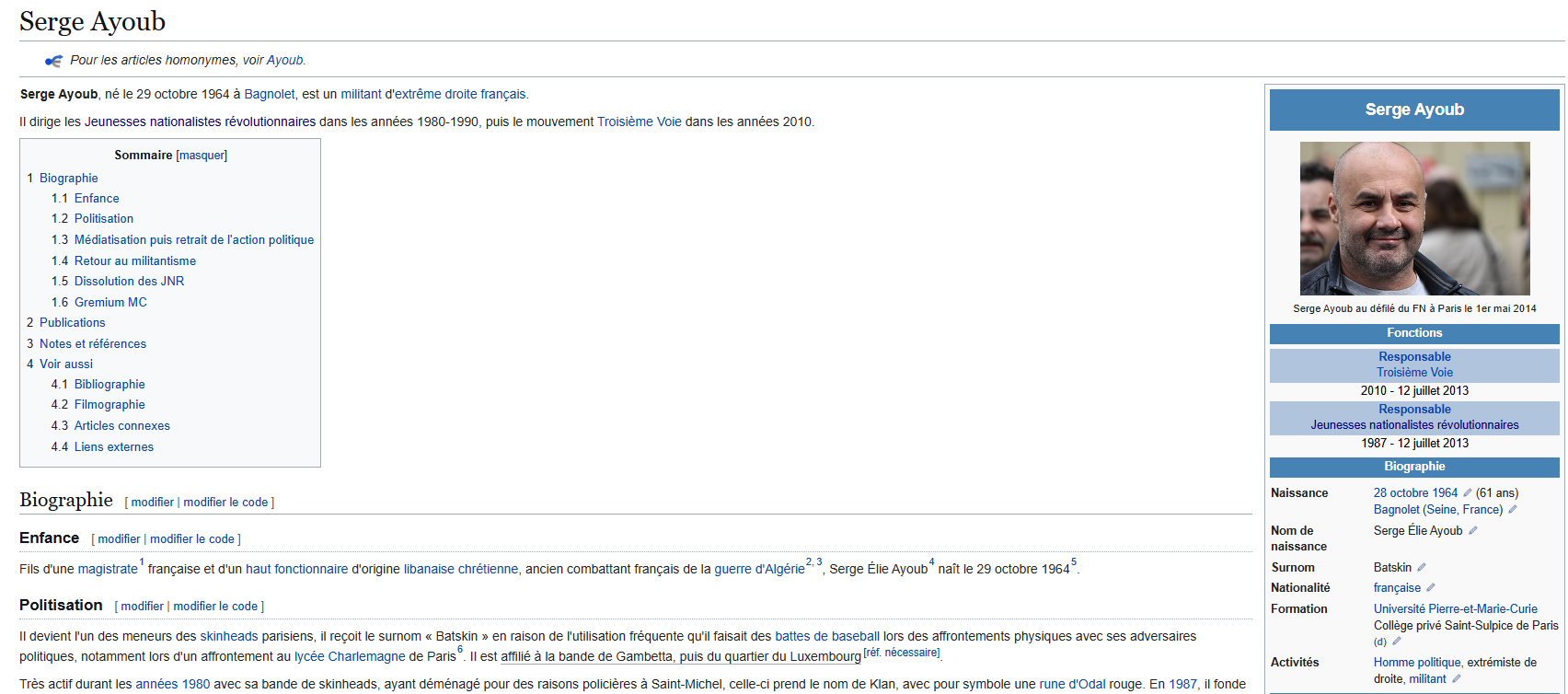Screen dimensions: 1568x694
Task: Open the France link in the infobox birthplace
Action: pyautogui.click(x=1481, y=510)
